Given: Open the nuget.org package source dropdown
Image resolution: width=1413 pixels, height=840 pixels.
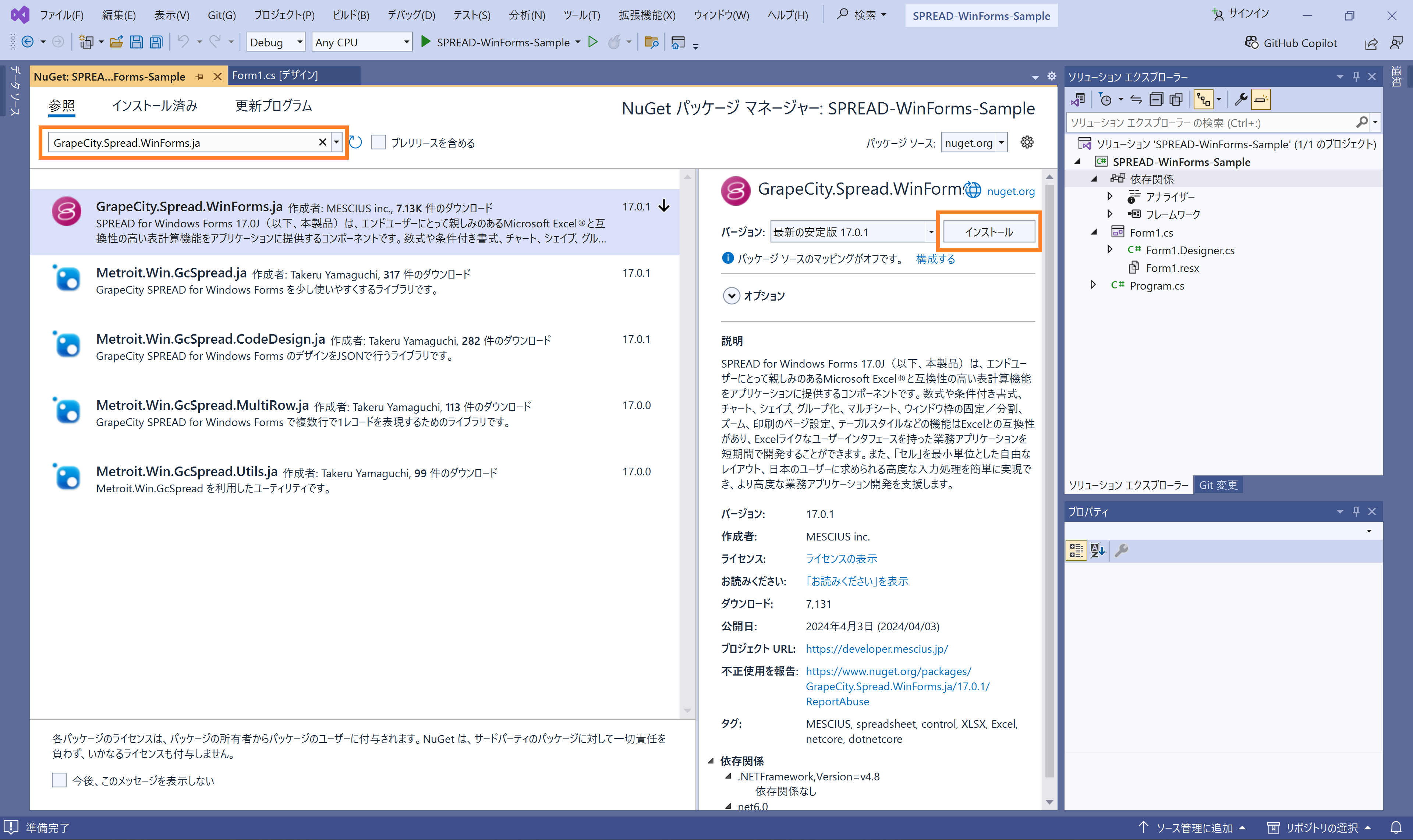Looking at the screenshot, I should (x=974, y=143).
